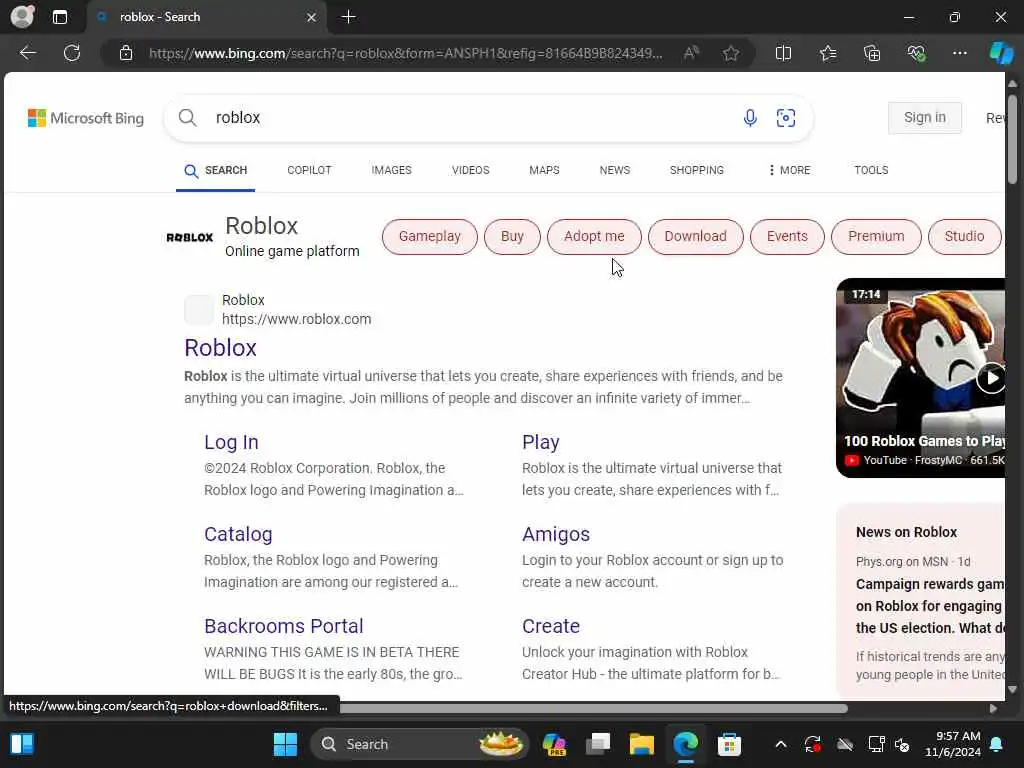Screen dimensions: 1024x768
Task: Switch to the NEWS tab
Action: pos(615,170)
